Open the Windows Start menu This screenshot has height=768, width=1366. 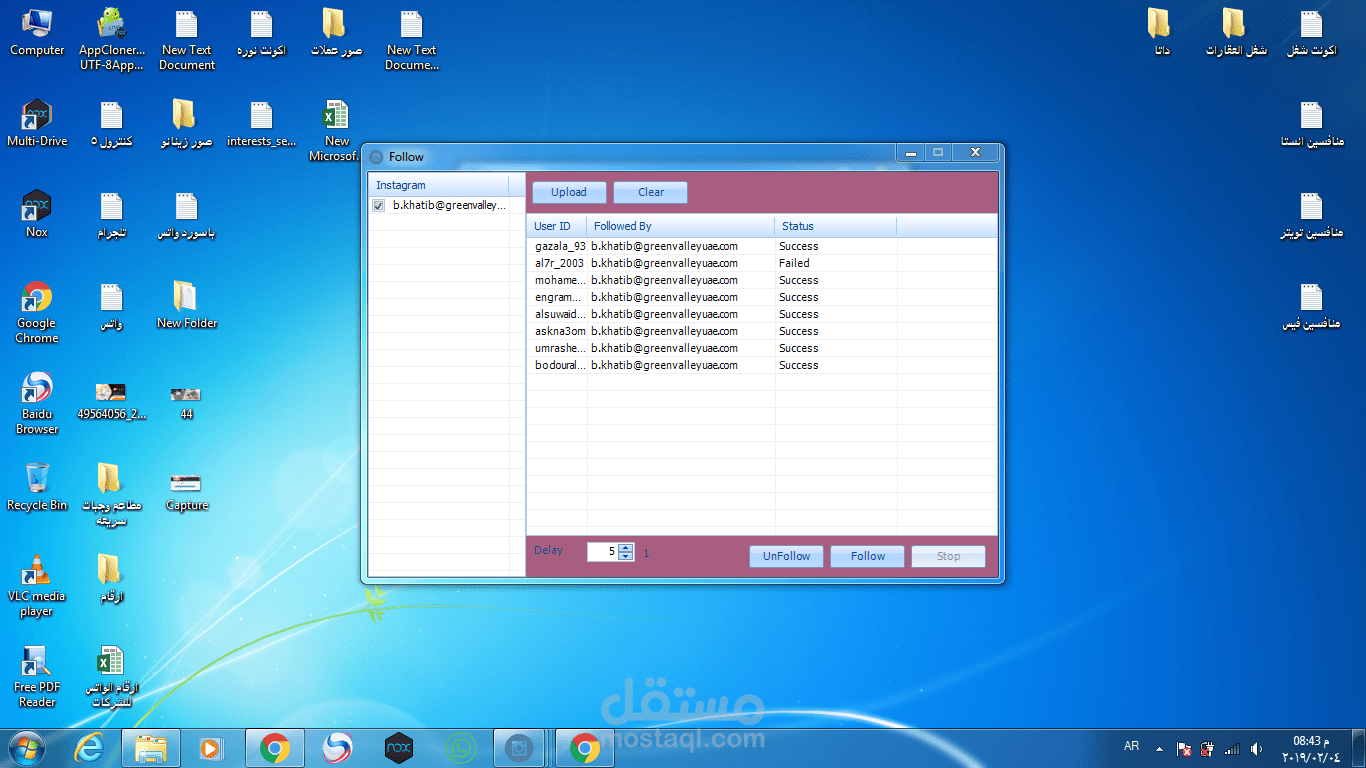click(x=26, y=748)
